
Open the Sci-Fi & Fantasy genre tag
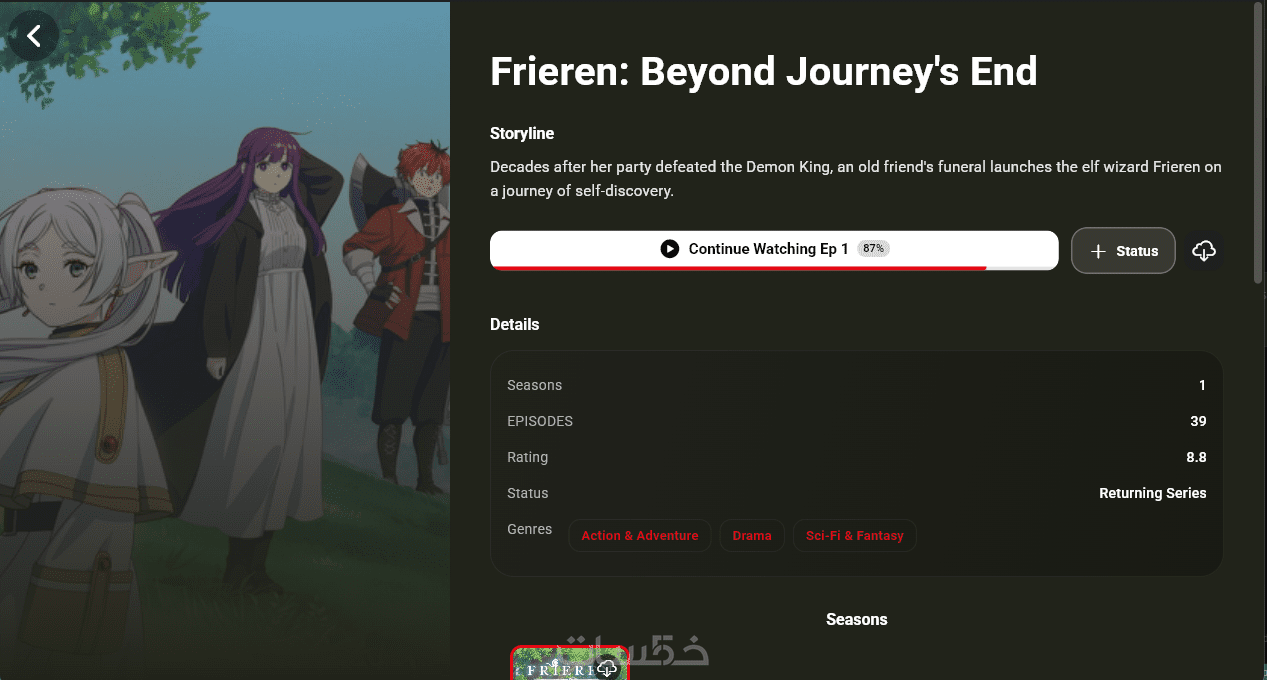click(x=855, y=535)
